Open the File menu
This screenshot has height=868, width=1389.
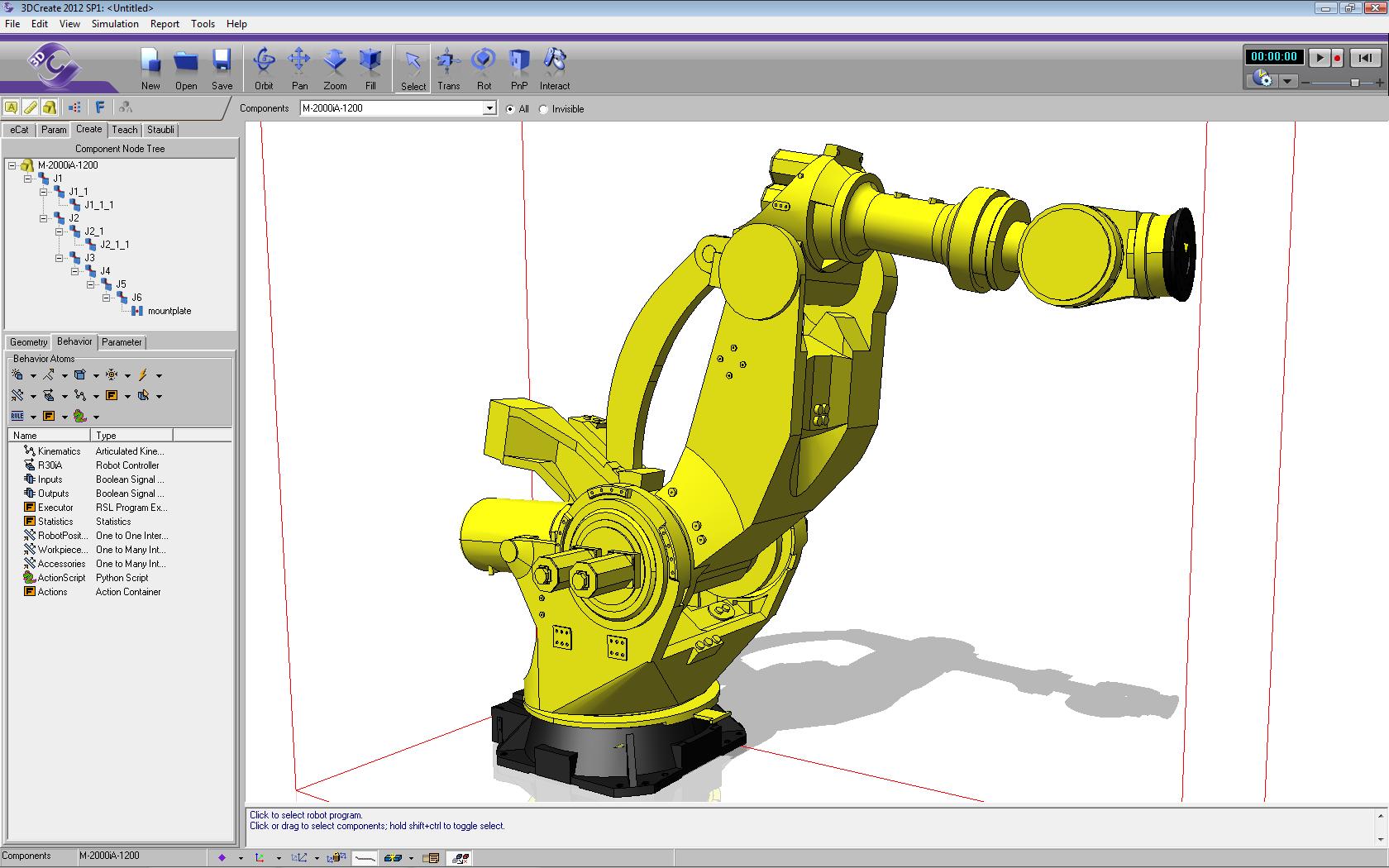pos(12,24)
